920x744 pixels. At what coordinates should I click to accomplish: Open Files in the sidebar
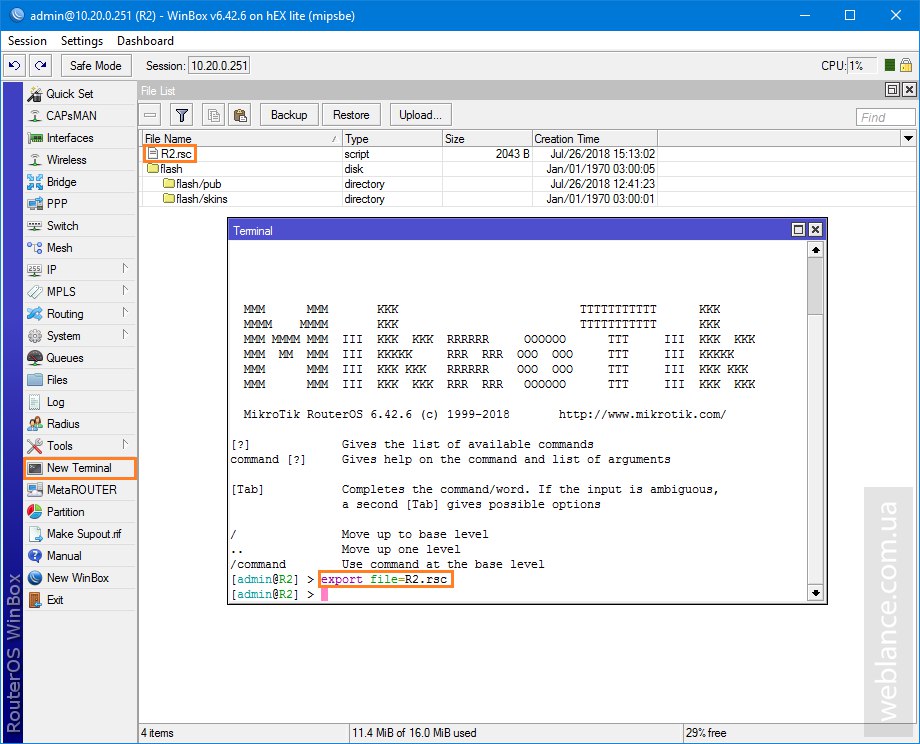tap(80, 380)
